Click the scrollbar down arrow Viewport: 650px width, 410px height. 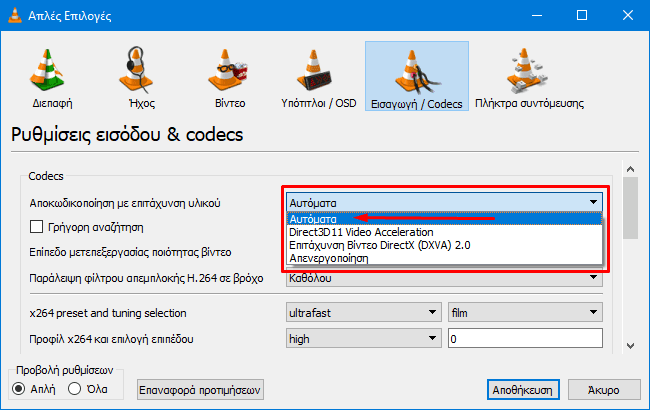click(x=631, y=346)
